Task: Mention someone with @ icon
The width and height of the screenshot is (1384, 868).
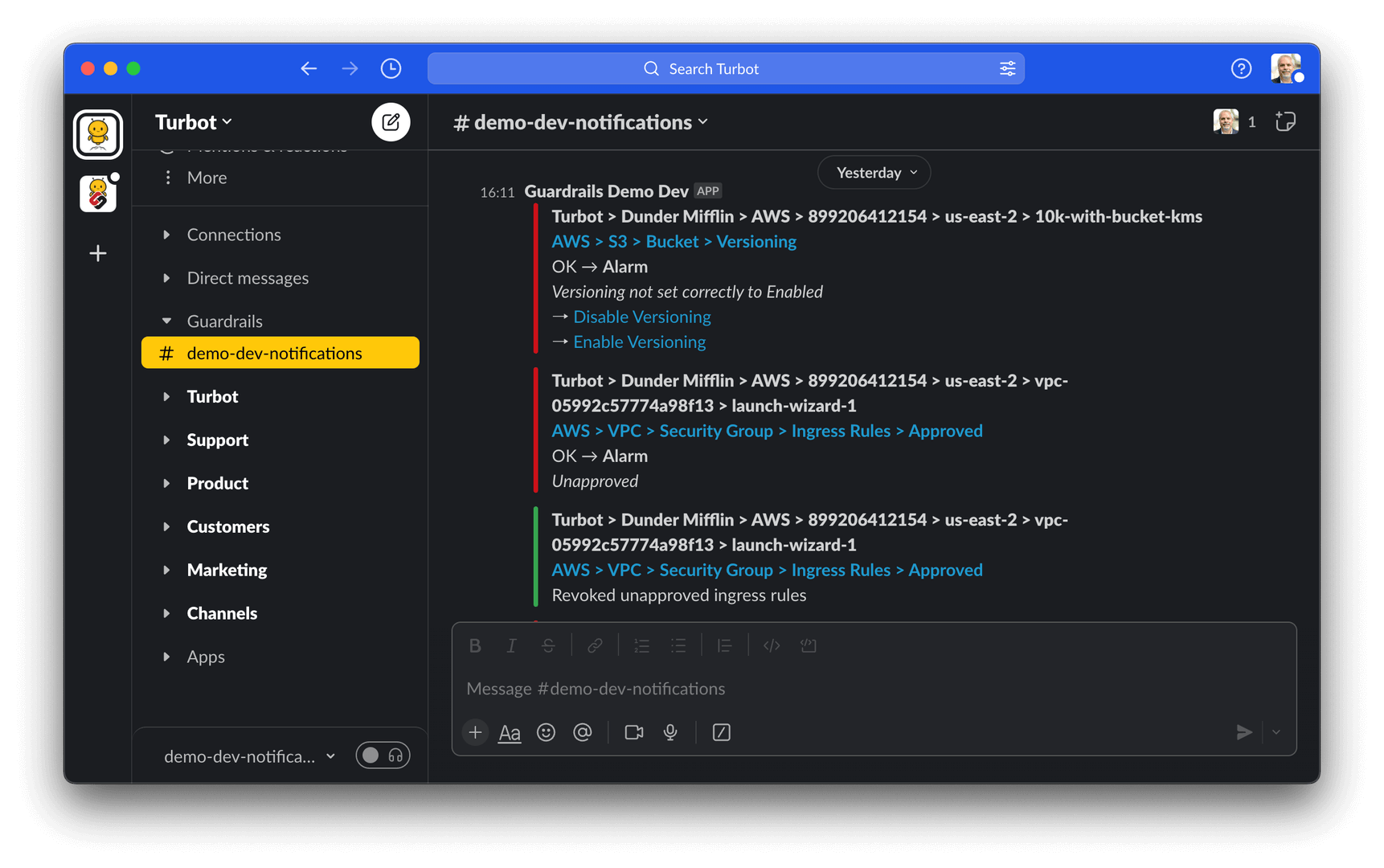Action: tap(583, 732)
